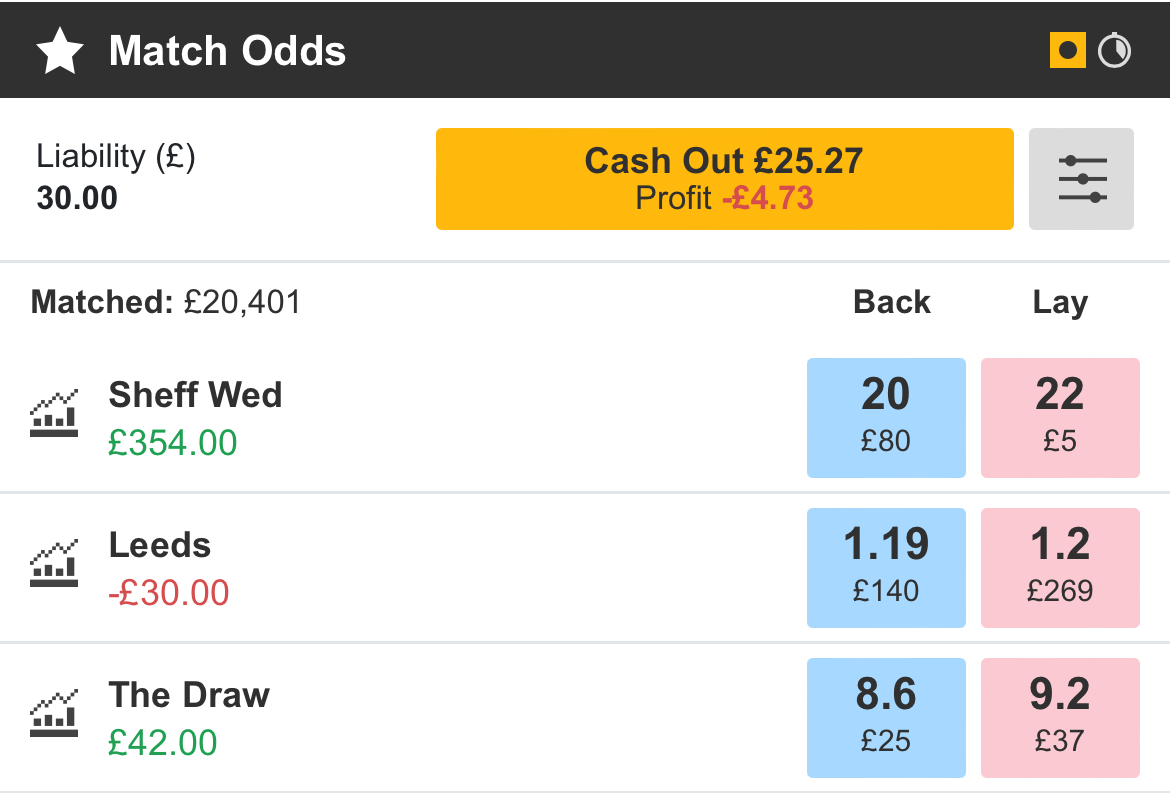The image size is (1170, 793).
Task: Open Sheff Wed price chart icon
Action: pyautogui.click(x=54, y=413)
